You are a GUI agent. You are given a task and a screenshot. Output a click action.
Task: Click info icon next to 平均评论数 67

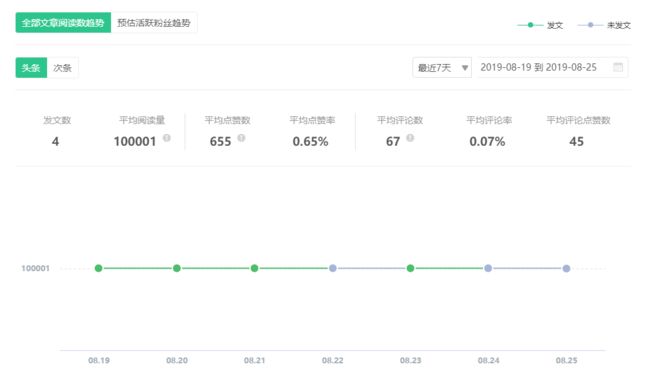pyautogui.click(x=410, y=138)
